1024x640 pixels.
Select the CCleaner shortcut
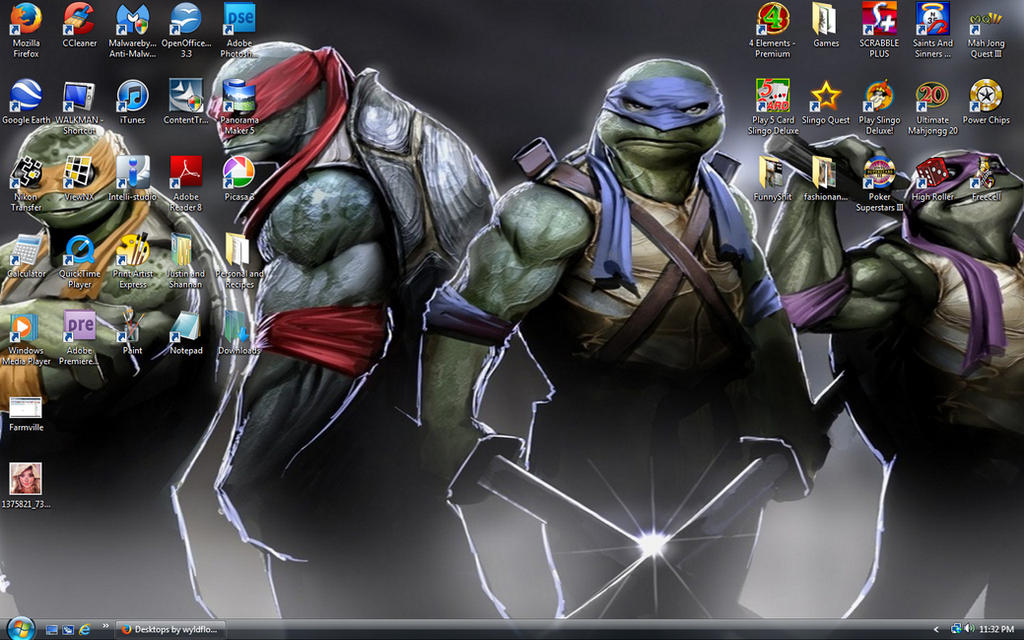[79, 20]
